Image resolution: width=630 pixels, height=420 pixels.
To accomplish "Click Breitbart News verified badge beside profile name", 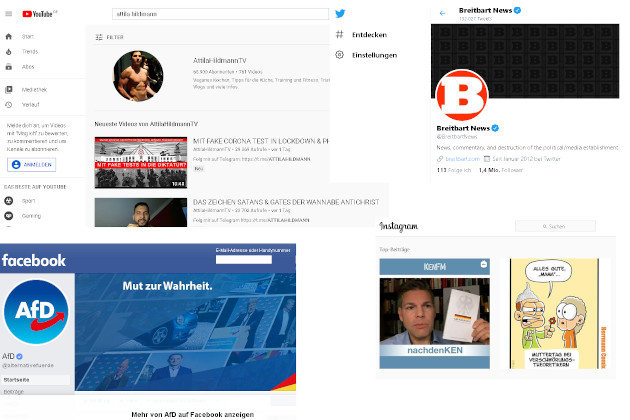I will tap(495, 128).
